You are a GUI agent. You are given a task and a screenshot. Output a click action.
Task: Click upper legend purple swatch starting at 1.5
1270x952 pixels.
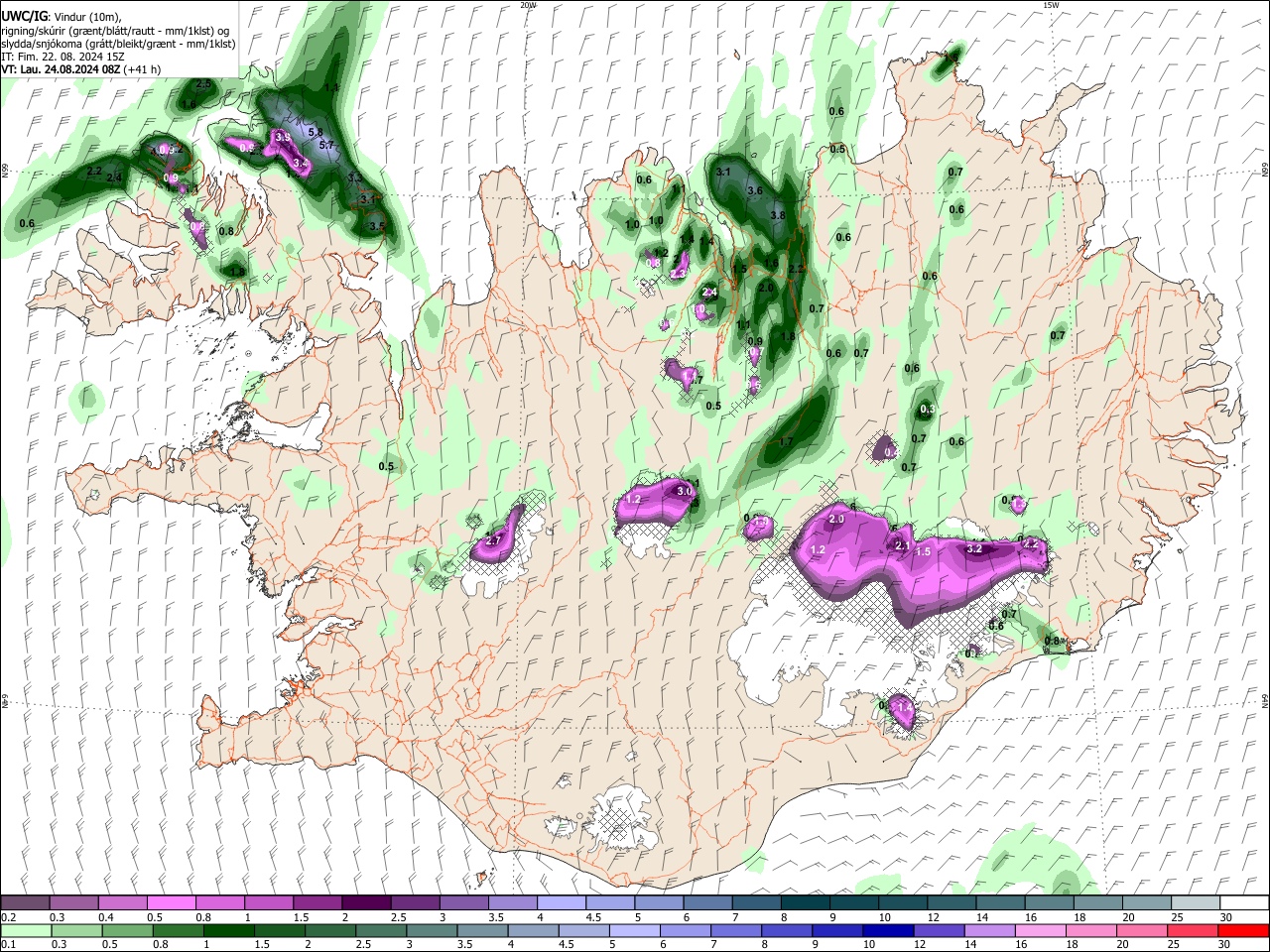[x=317, y=903]
